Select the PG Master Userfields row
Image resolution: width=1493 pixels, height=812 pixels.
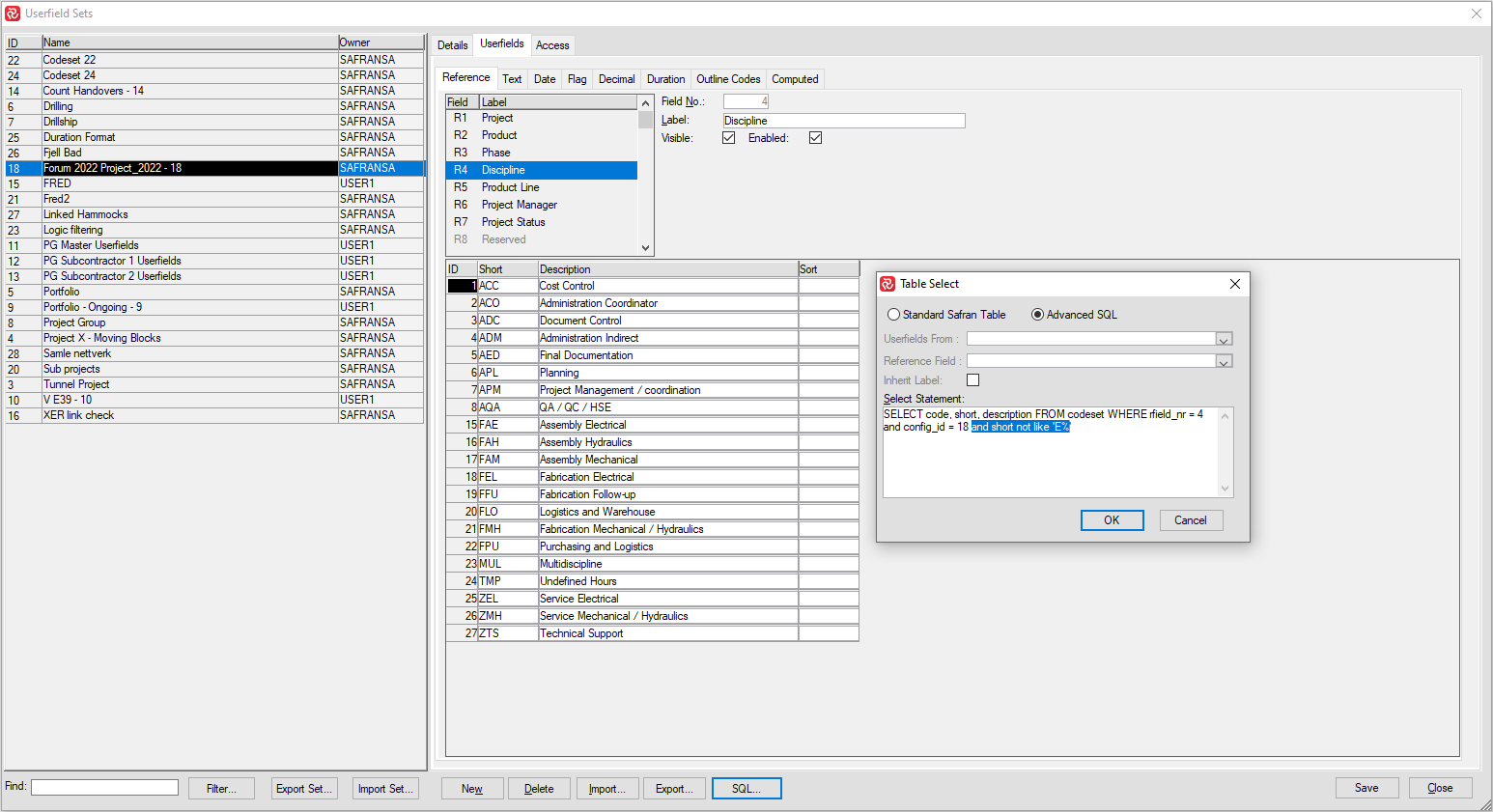[x=214, y=245]
